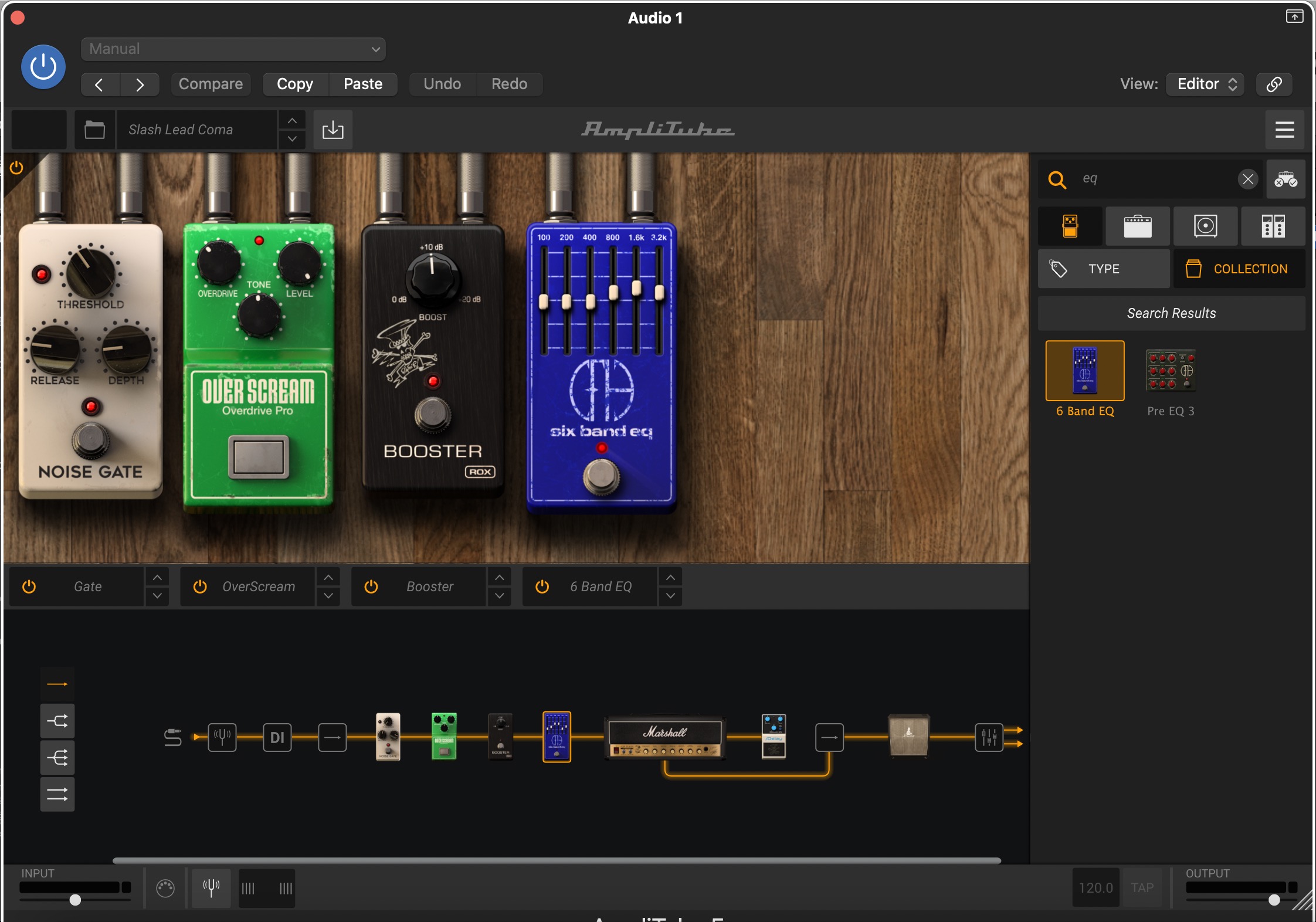The image size is (1316, 922).
Task: Go to next preset arrow
Action: (140, 84)
